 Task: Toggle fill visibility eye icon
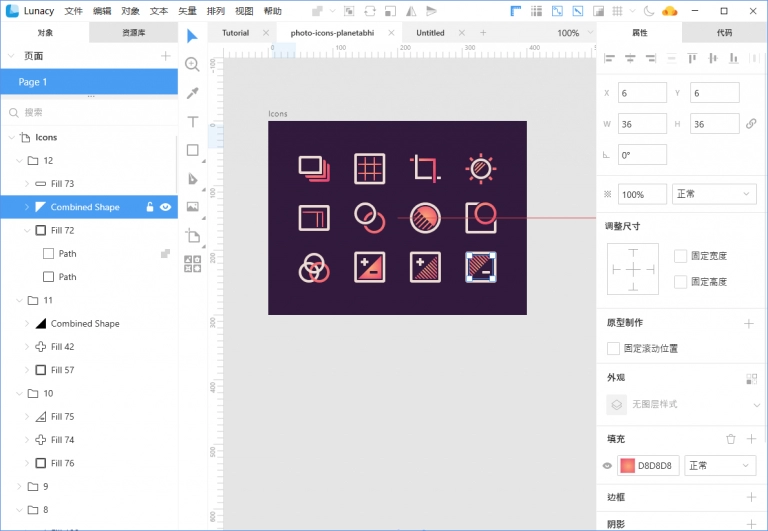pos(607,466)
